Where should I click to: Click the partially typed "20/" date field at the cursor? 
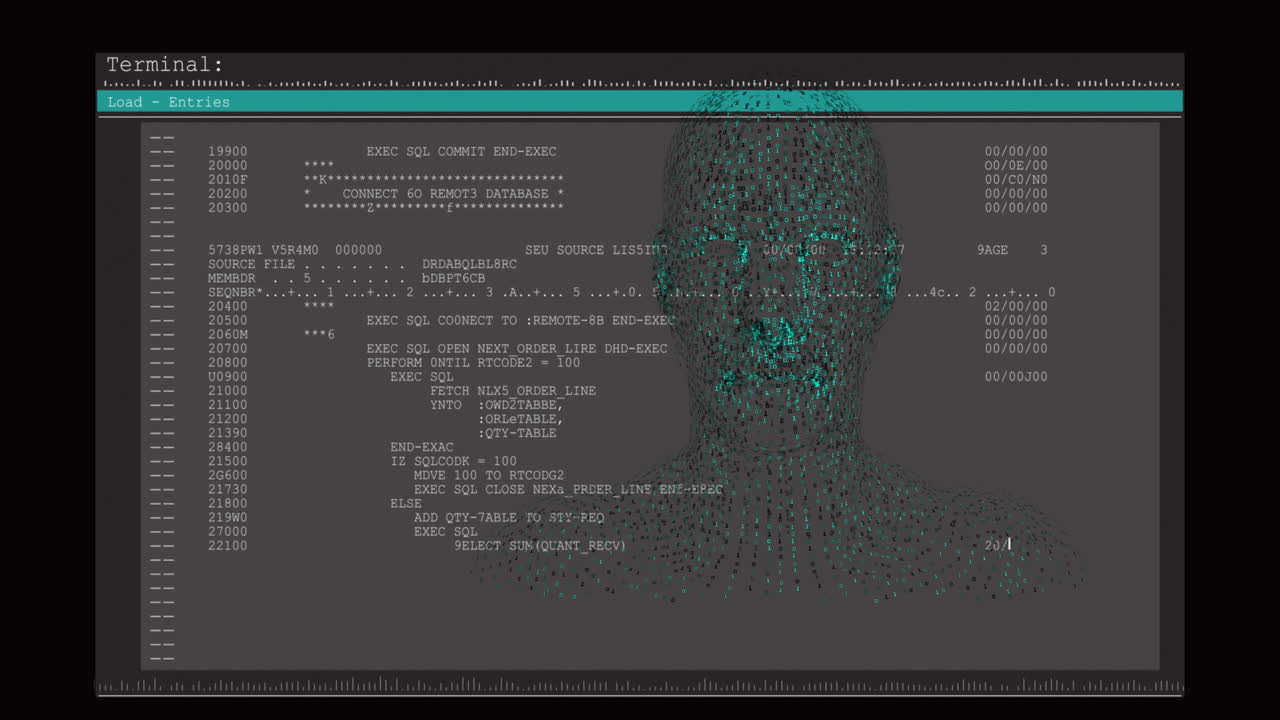point(997,544)
